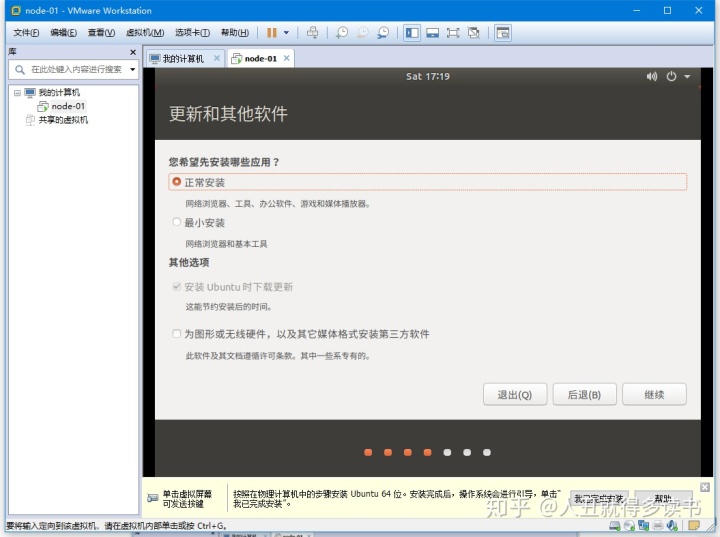Open the 选项卡(T) menu

click(192, 33)
